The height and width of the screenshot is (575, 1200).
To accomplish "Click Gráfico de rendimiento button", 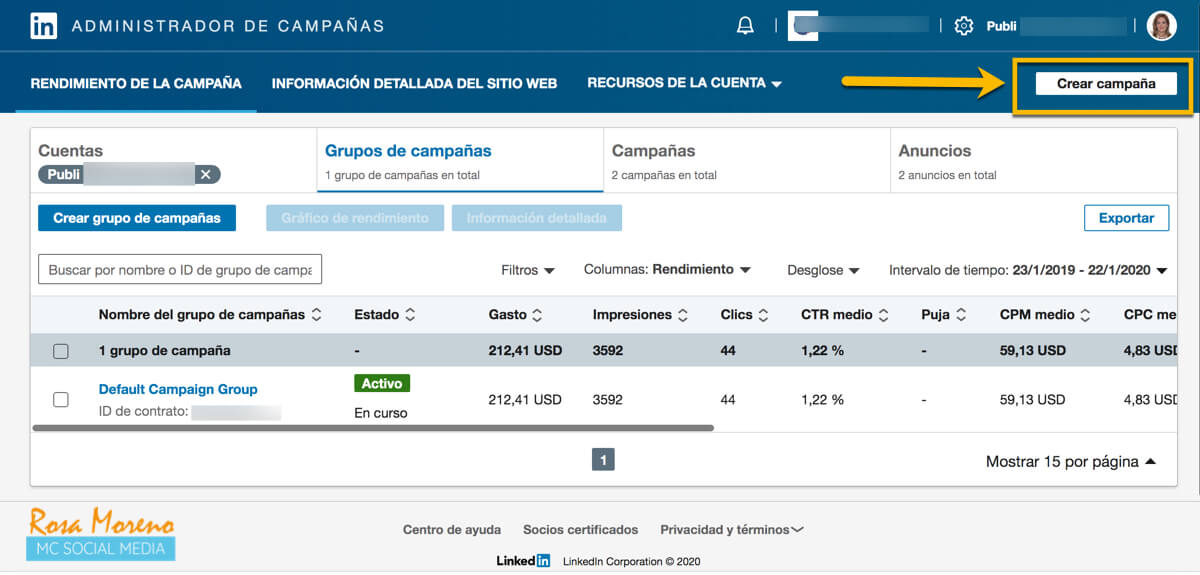I will pos(355,218).
